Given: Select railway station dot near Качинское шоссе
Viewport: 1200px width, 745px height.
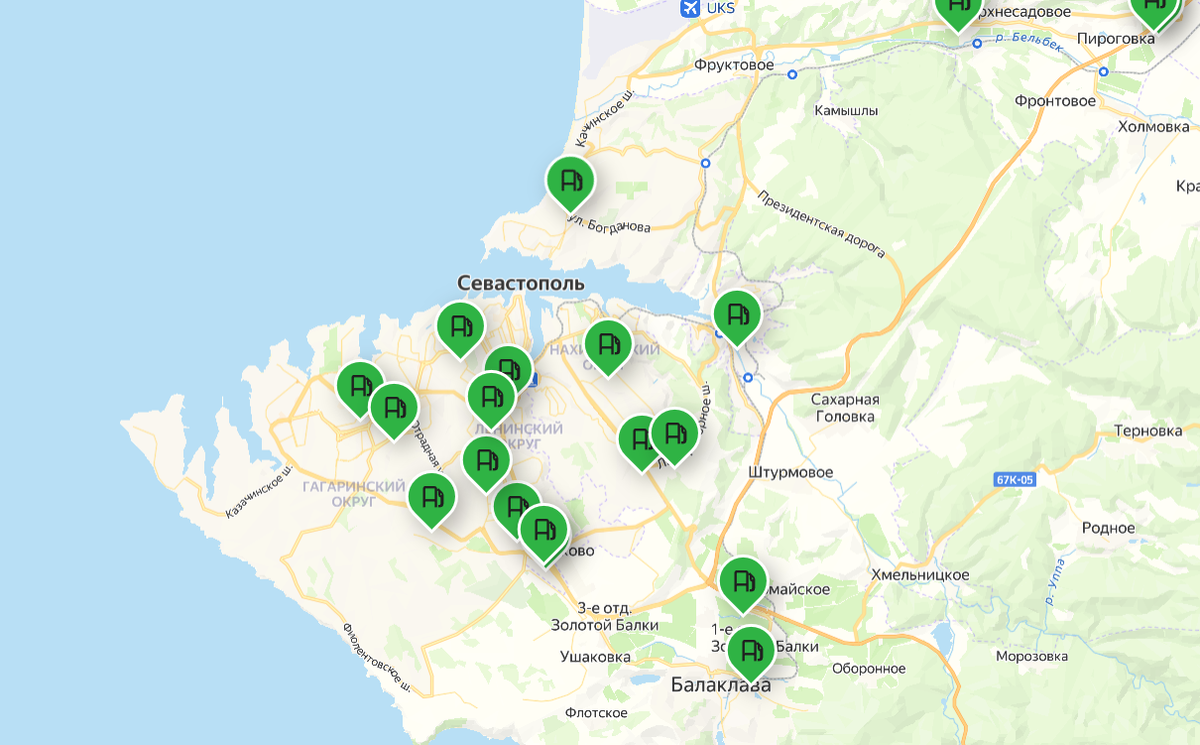Looking at the screenshot, I should click(x=705, y=162).
